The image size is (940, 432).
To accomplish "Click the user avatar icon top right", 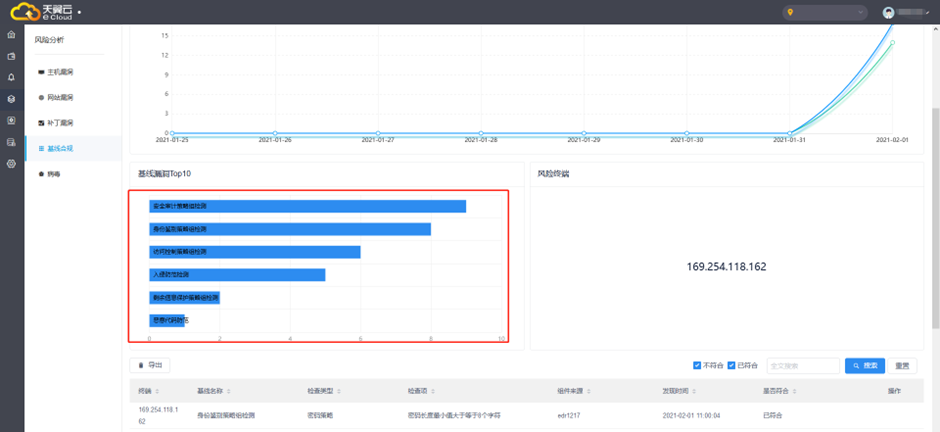I will (x=888, y=12).
